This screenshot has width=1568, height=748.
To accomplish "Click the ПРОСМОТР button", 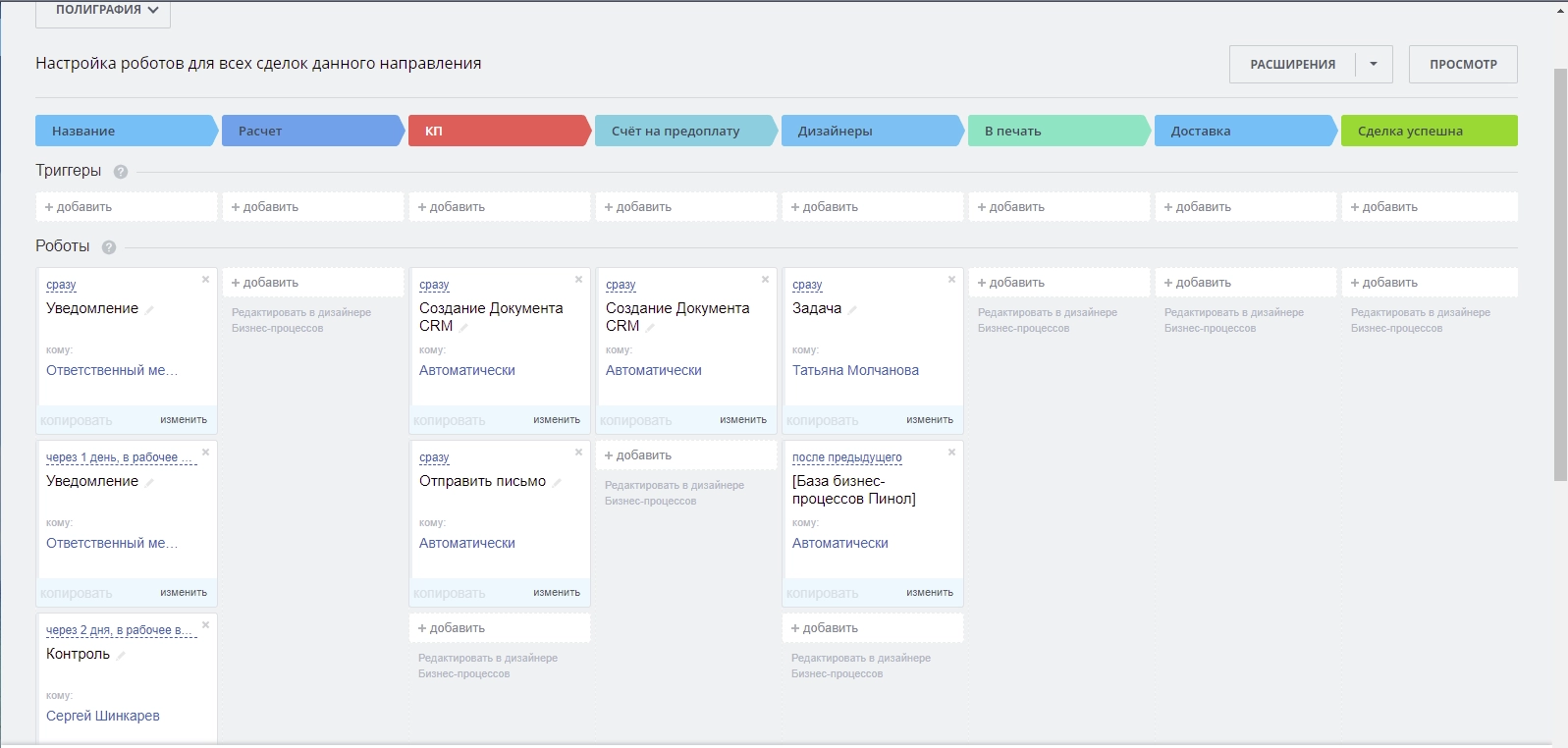I will (1463, 65).
